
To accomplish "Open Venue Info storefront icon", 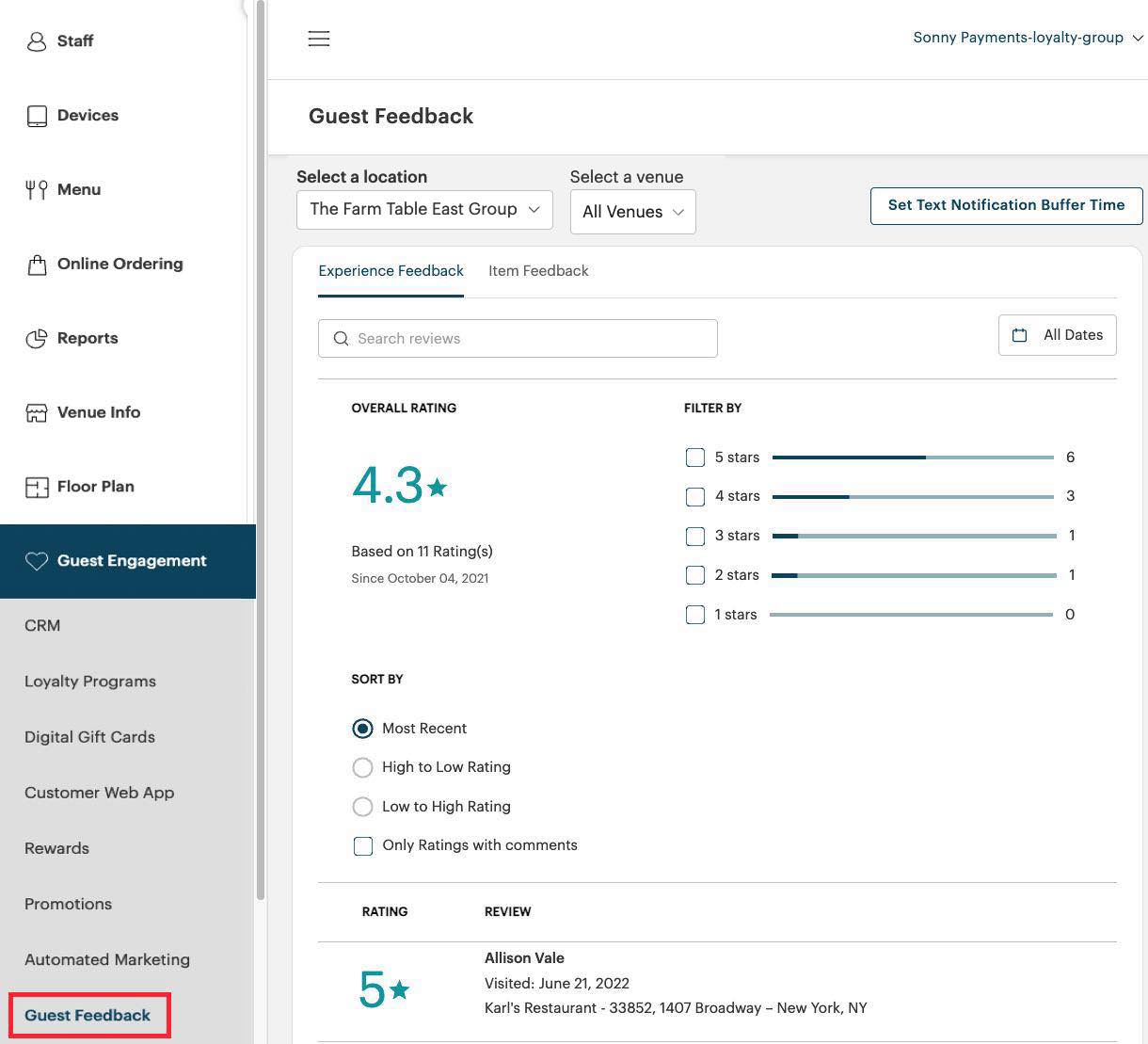I will 37,413.
